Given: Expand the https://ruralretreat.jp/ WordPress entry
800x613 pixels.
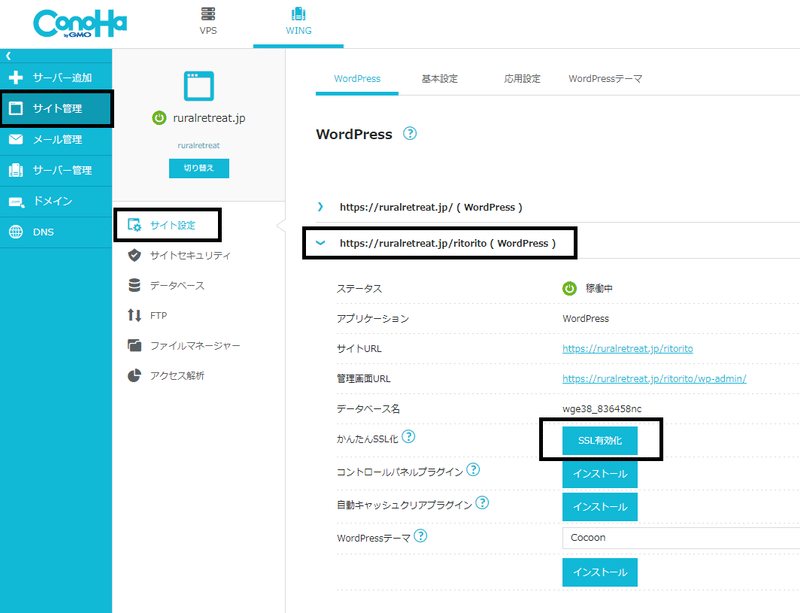Looking at the screenshot, I should (320, 207).
